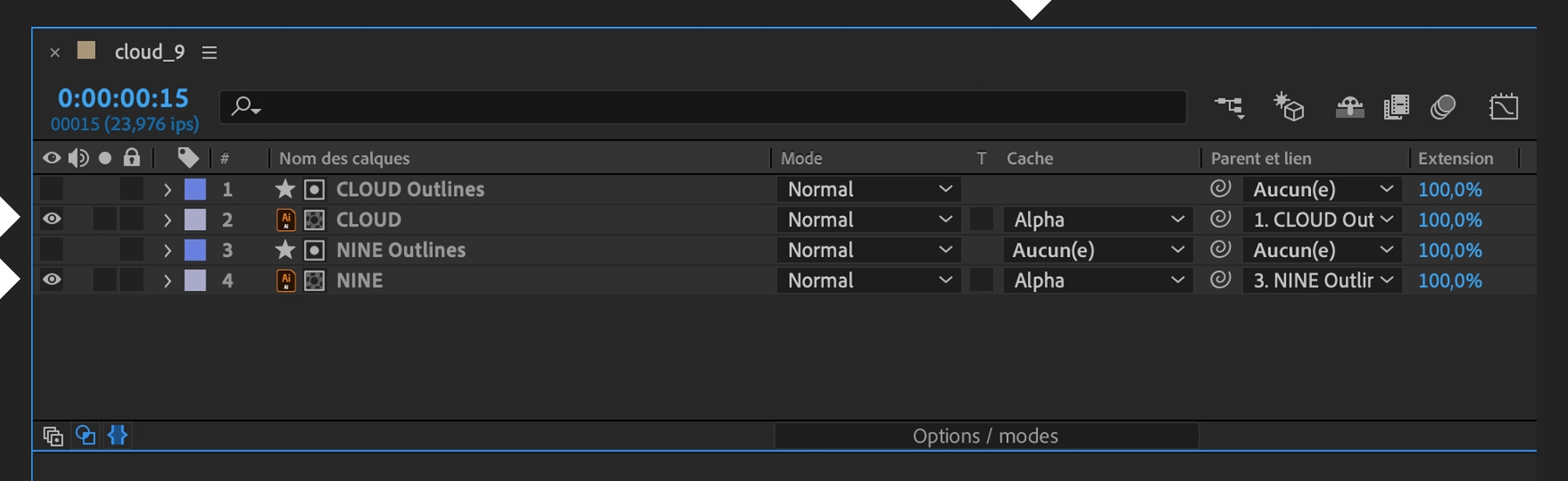Screen dimensions: 1568x481
Task: Open track matte dropdown for CLOUD layer
Action: pos(1098,220)
